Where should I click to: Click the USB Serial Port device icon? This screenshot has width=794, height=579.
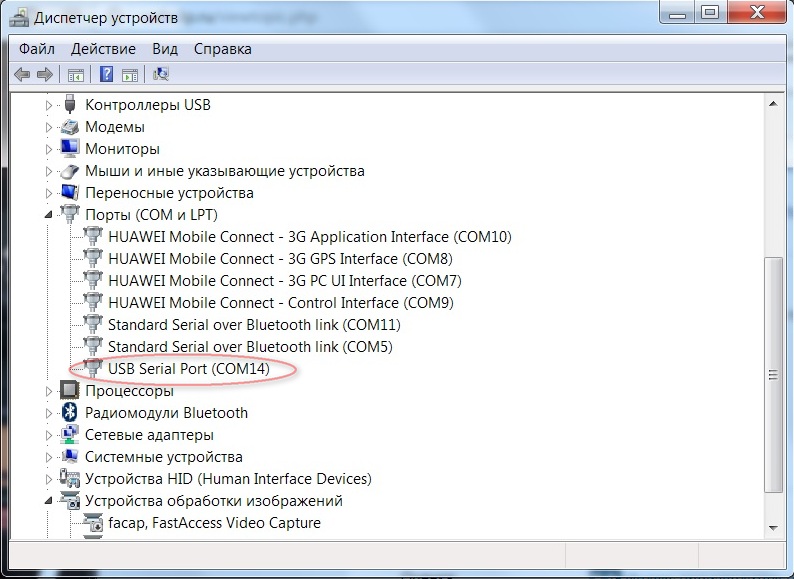click(93, 369)
